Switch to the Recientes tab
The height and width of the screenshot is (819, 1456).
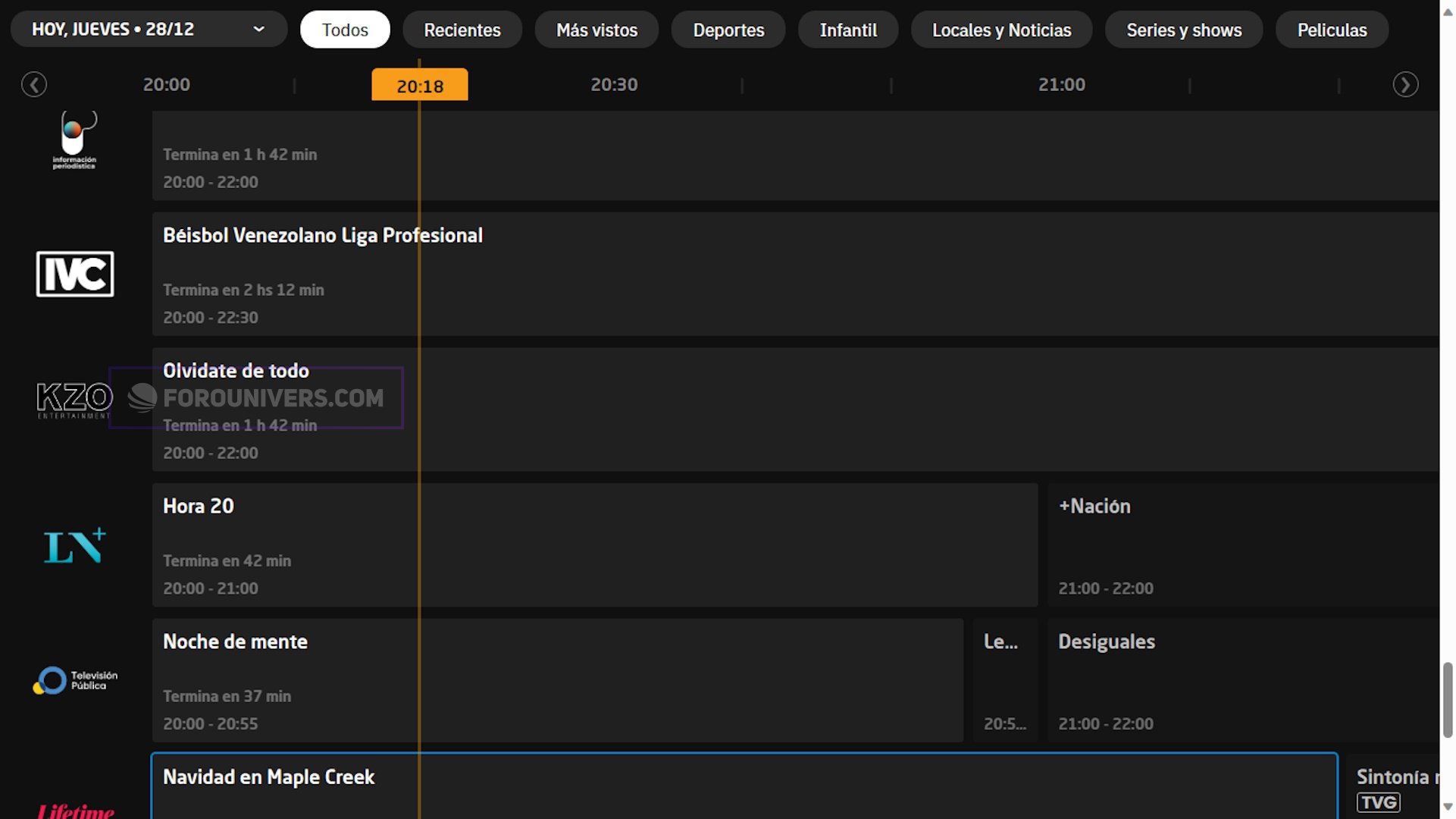pyautogui.click(x=462, y=30)
